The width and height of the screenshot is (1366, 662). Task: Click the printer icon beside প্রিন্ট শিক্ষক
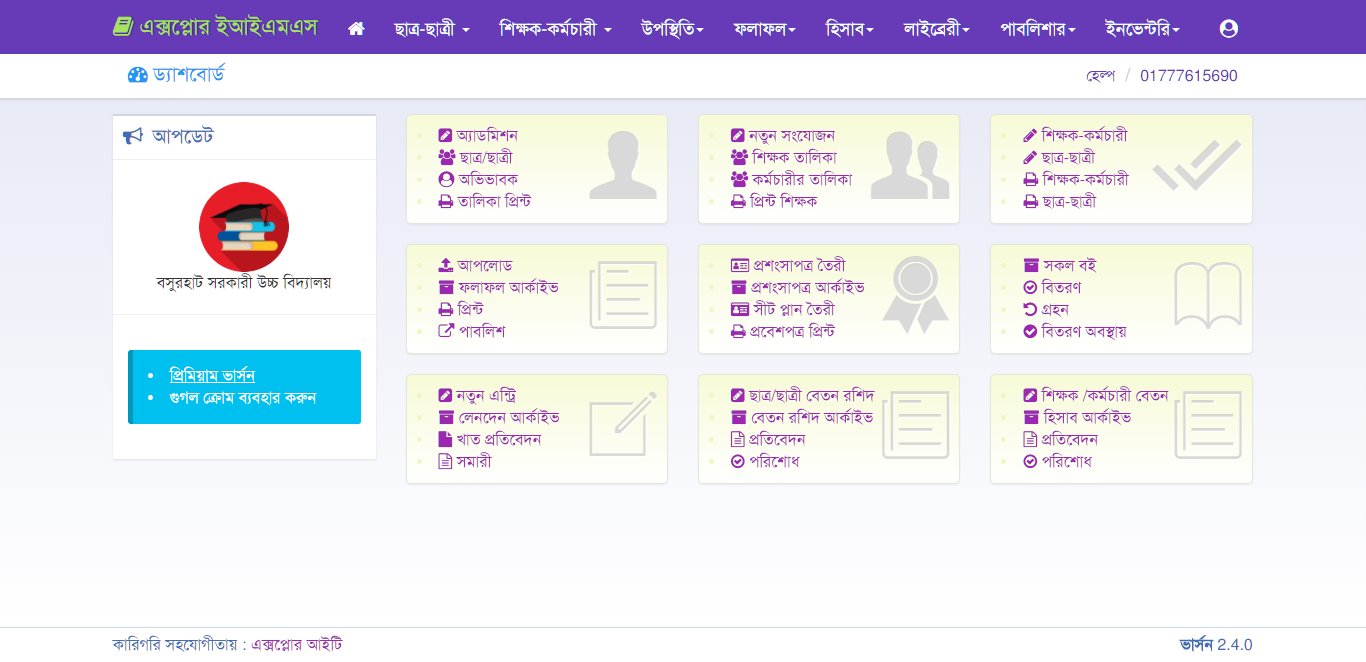738,202
